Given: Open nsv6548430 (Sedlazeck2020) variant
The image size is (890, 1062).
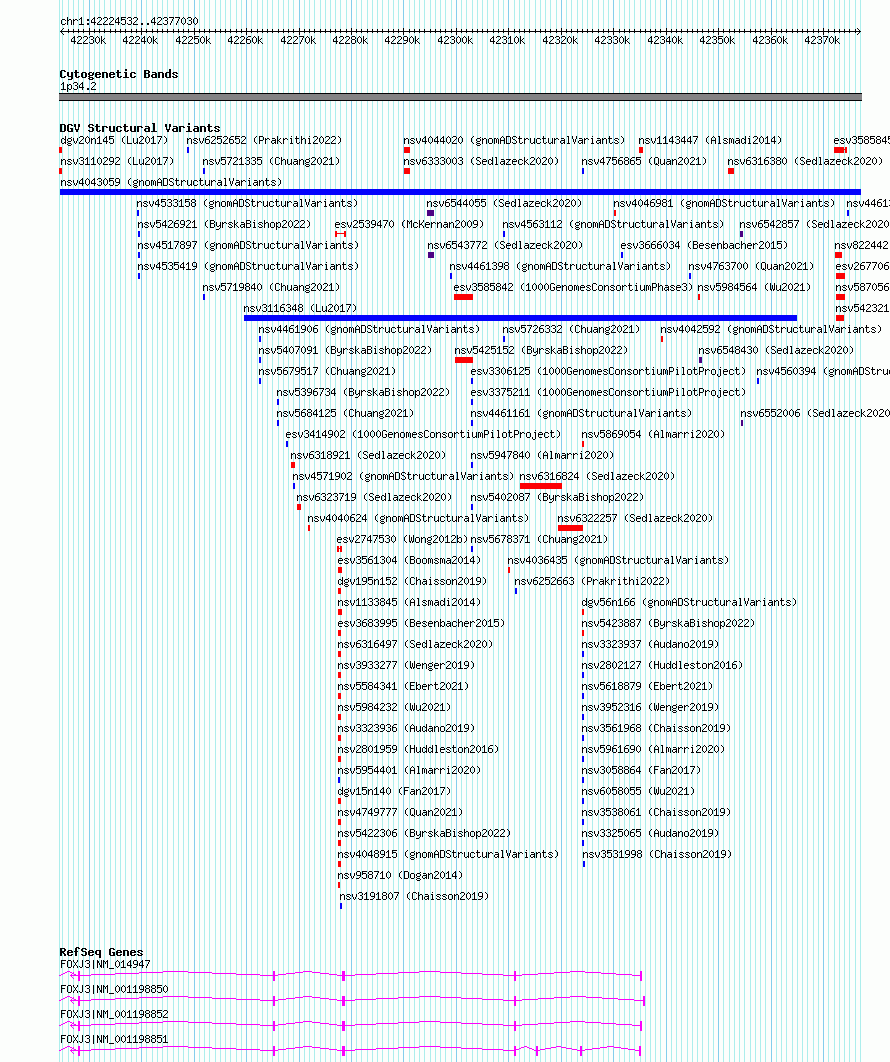Looking at the screenshot, I should (776, 350).
